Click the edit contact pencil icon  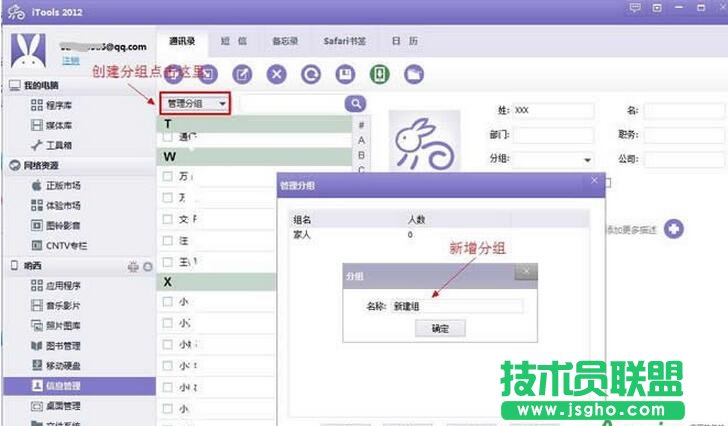[242, 74]
